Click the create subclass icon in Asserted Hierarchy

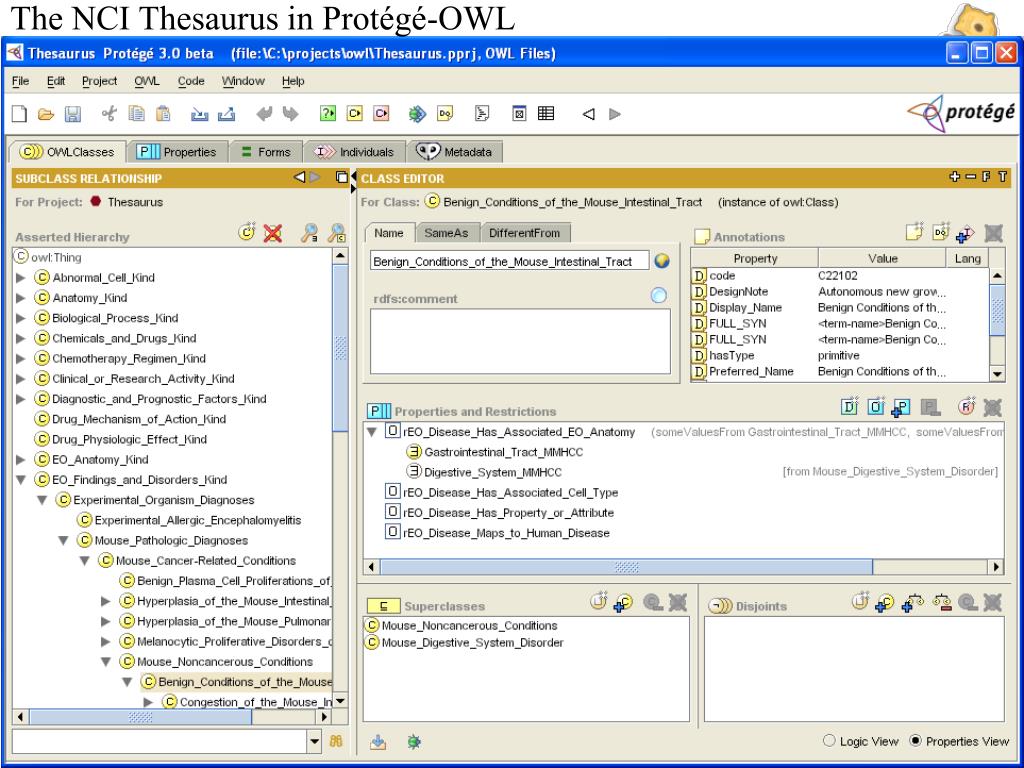pyautogui.click(x=246, y=232)
